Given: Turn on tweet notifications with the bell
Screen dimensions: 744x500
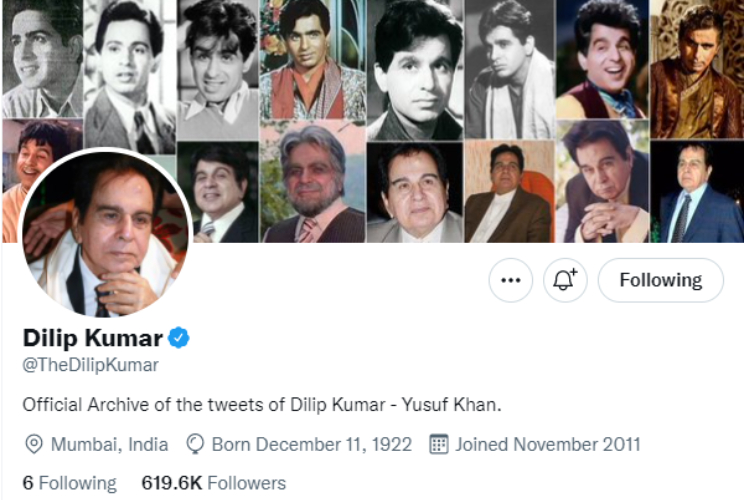Looking at the screenshot, I should coord(565,281).
